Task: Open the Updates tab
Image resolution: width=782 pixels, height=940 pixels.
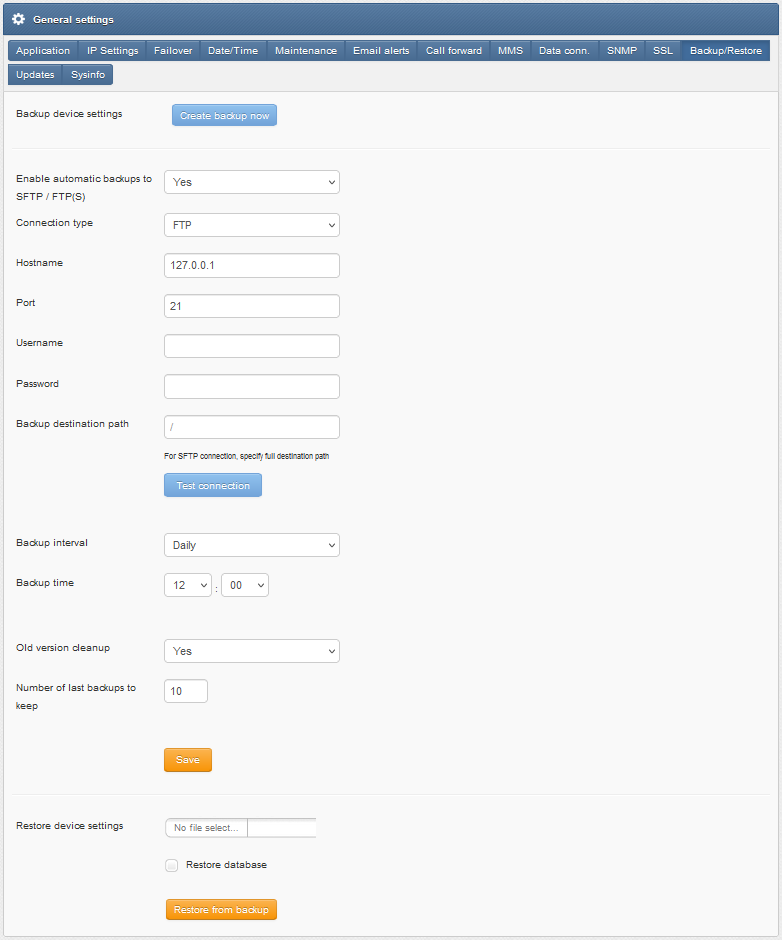Action: (x=35, y=75)
